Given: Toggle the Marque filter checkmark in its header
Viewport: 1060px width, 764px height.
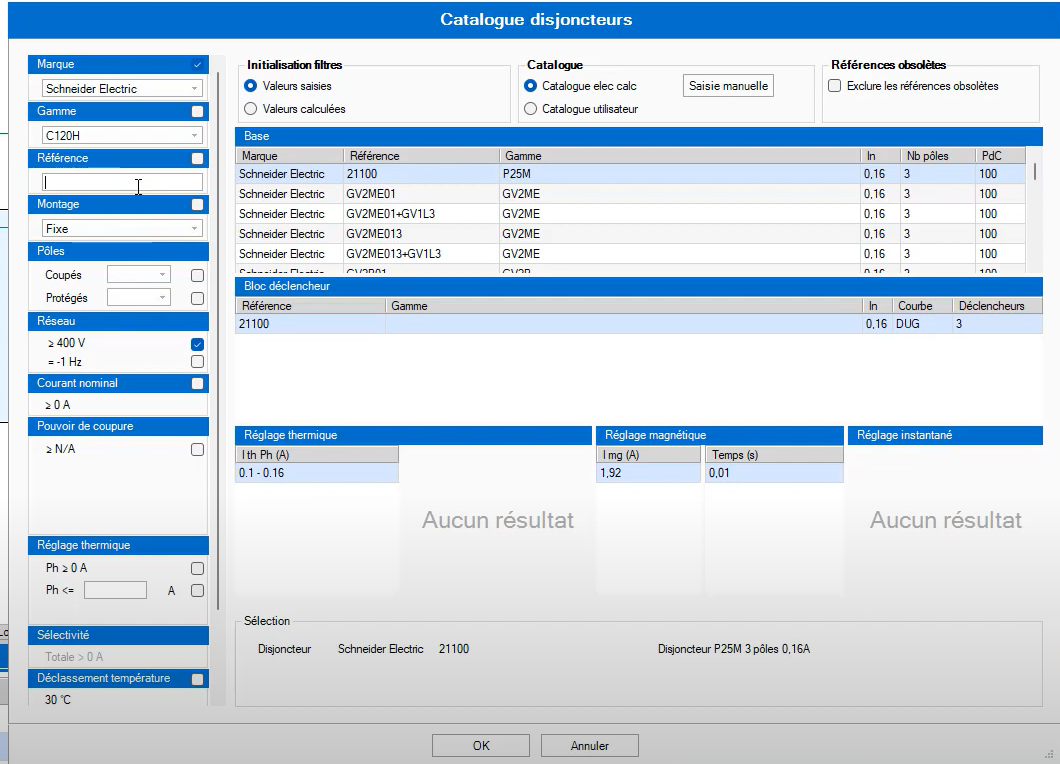Looking at the screenshot, I should tap(199, 64).
